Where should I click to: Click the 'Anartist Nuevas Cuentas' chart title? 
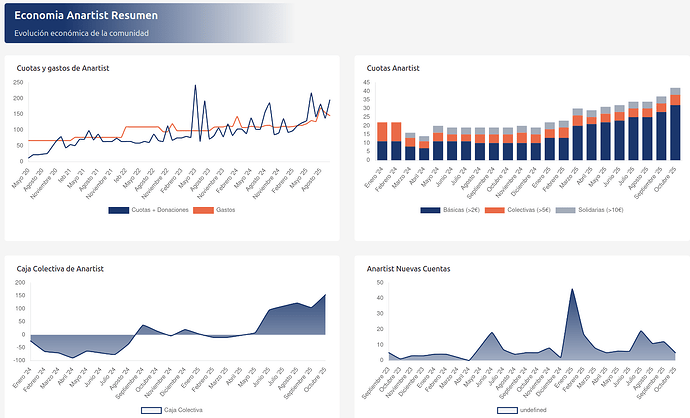[408, 268]
